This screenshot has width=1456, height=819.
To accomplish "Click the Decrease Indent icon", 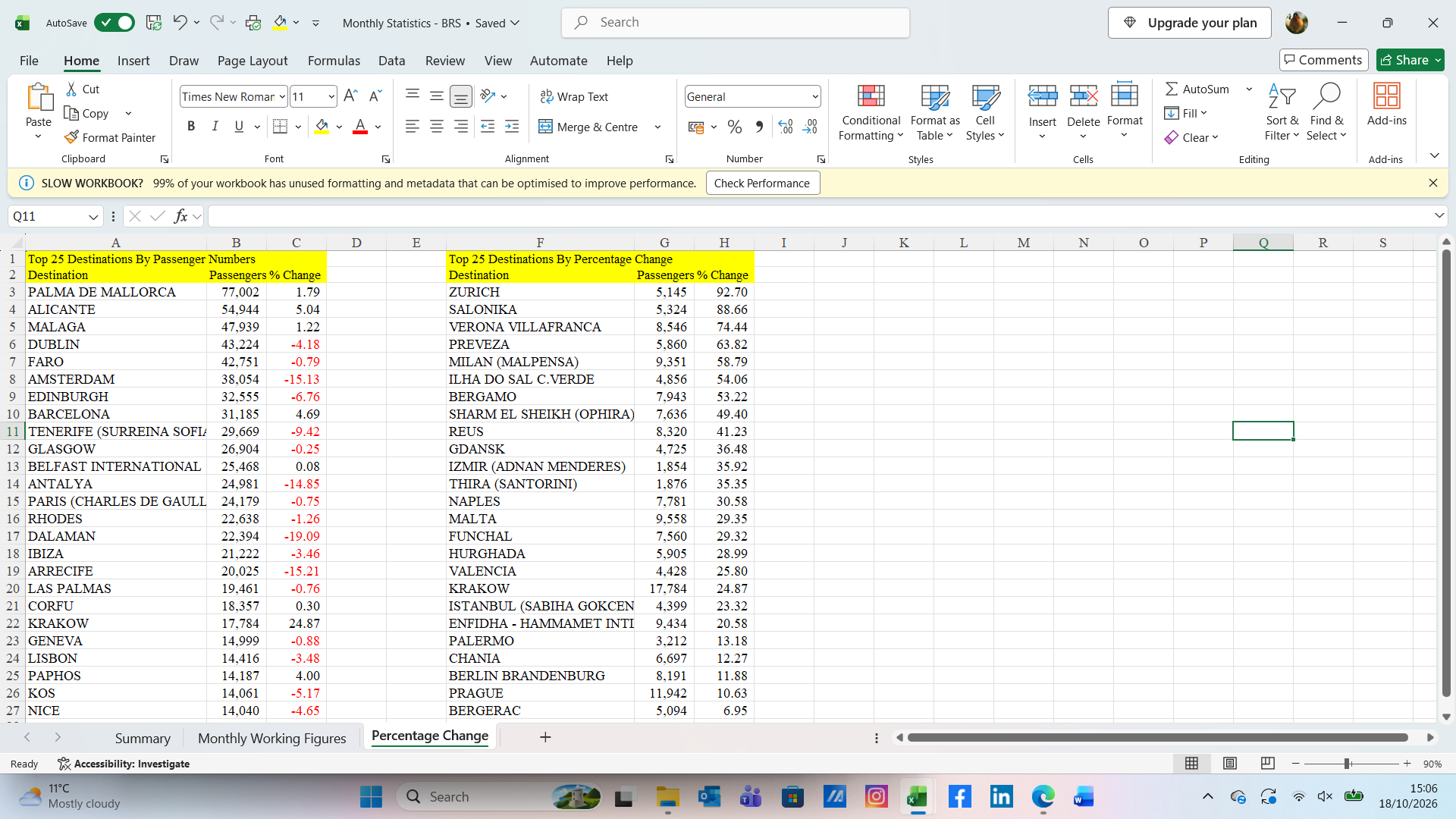I will point(488,127).
